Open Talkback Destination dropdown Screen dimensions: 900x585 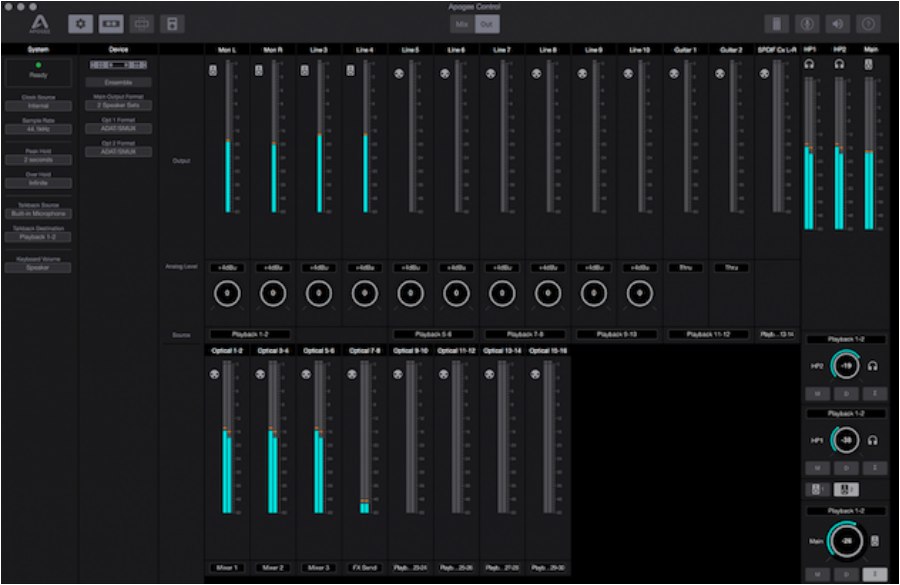(x=38, y=237)
